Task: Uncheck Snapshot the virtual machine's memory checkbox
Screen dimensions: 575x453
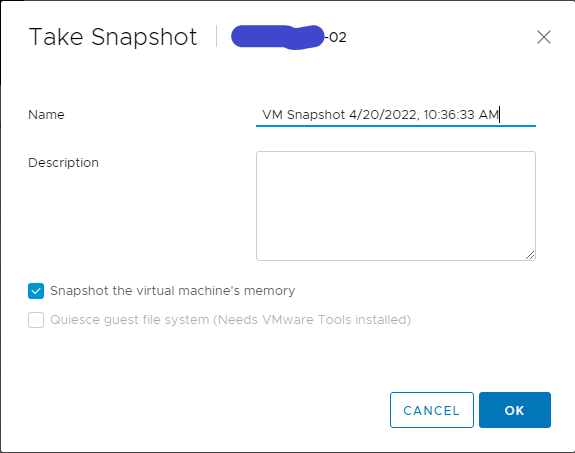Action: pos(36,291)
